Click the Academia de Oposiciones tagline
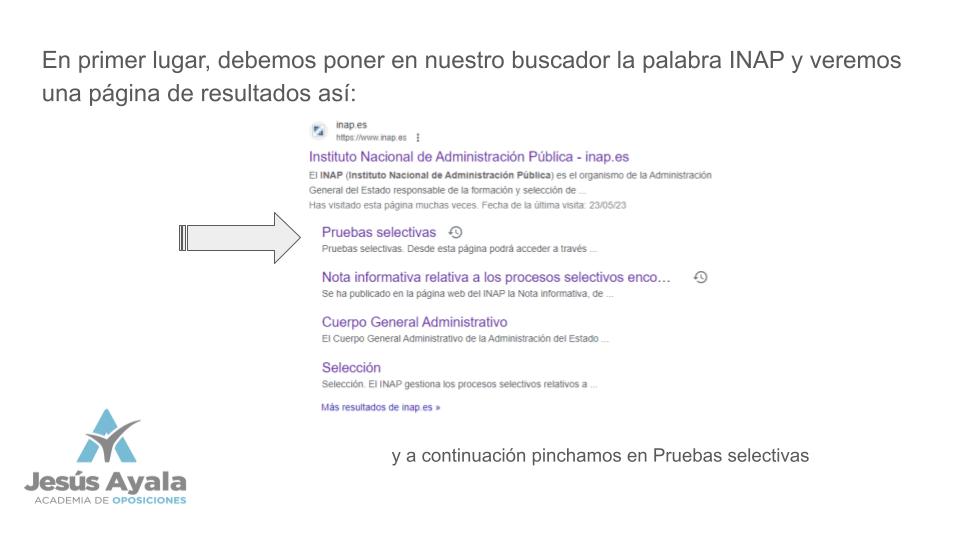The width and height of the screenshot is (960, 540). (110, 500)
